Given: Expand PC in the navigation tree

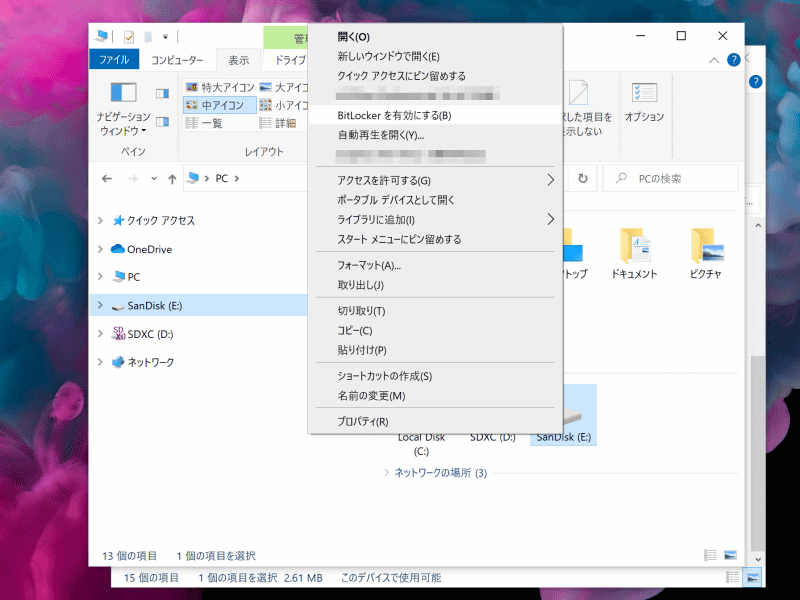Looking at the screenshot, I should click(100, 277).
